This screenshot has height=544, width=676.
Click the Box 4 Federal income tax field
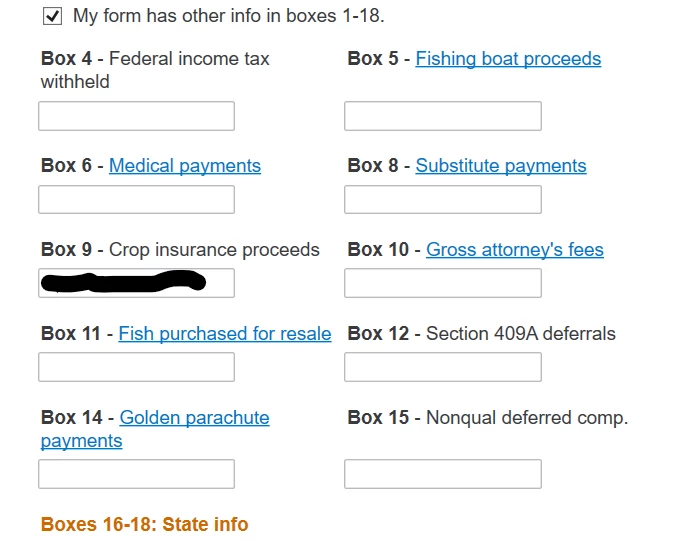coord(136,116)
